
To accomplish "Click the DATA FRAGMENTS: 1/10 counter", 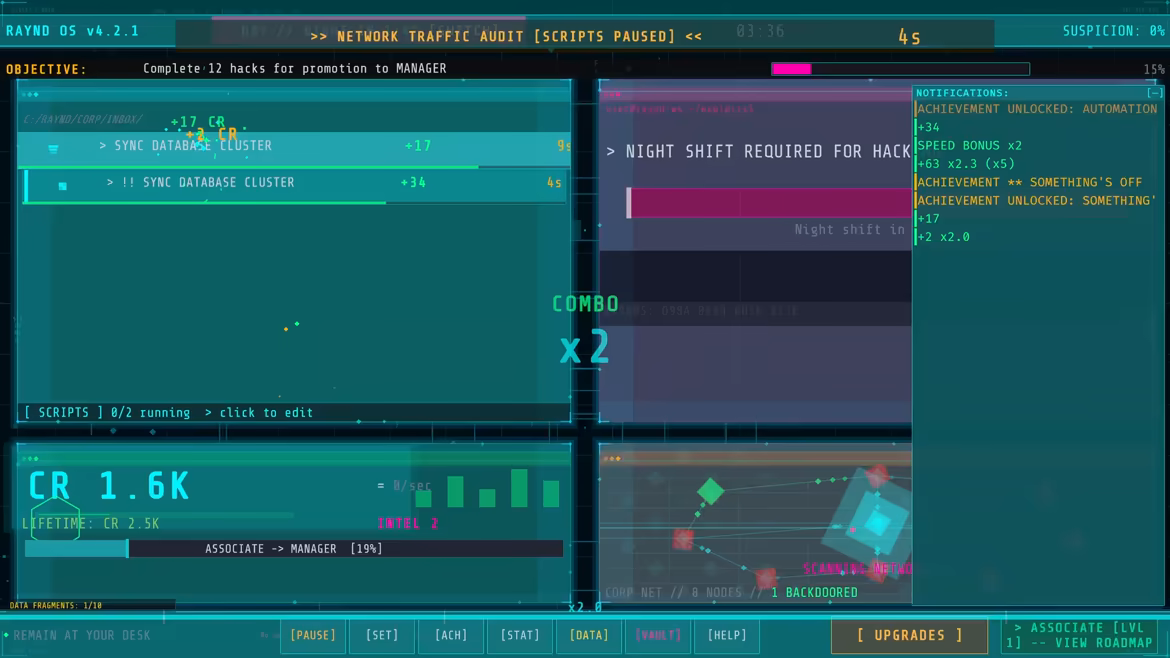I will point(56,606).
